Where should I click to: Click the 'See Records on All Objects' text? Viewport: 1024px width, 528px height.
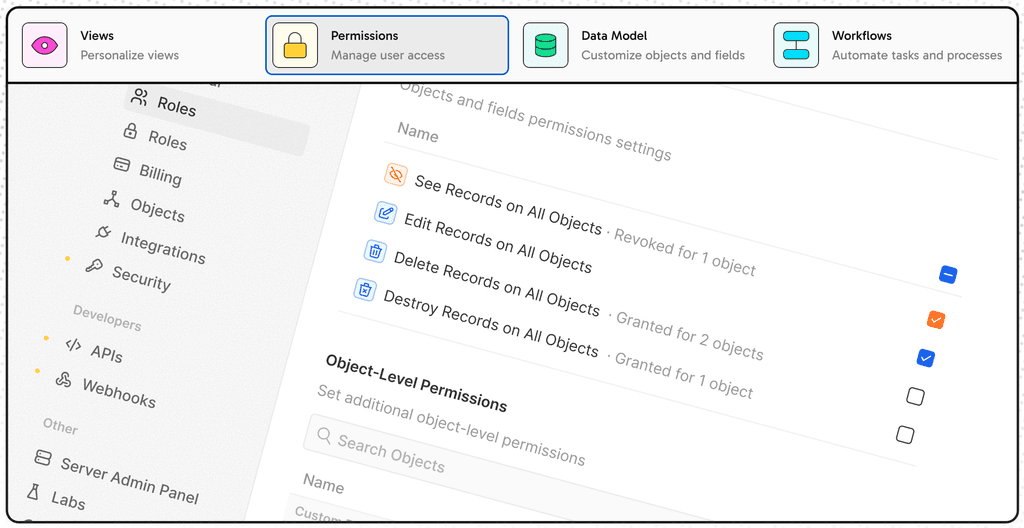[508, 205]
